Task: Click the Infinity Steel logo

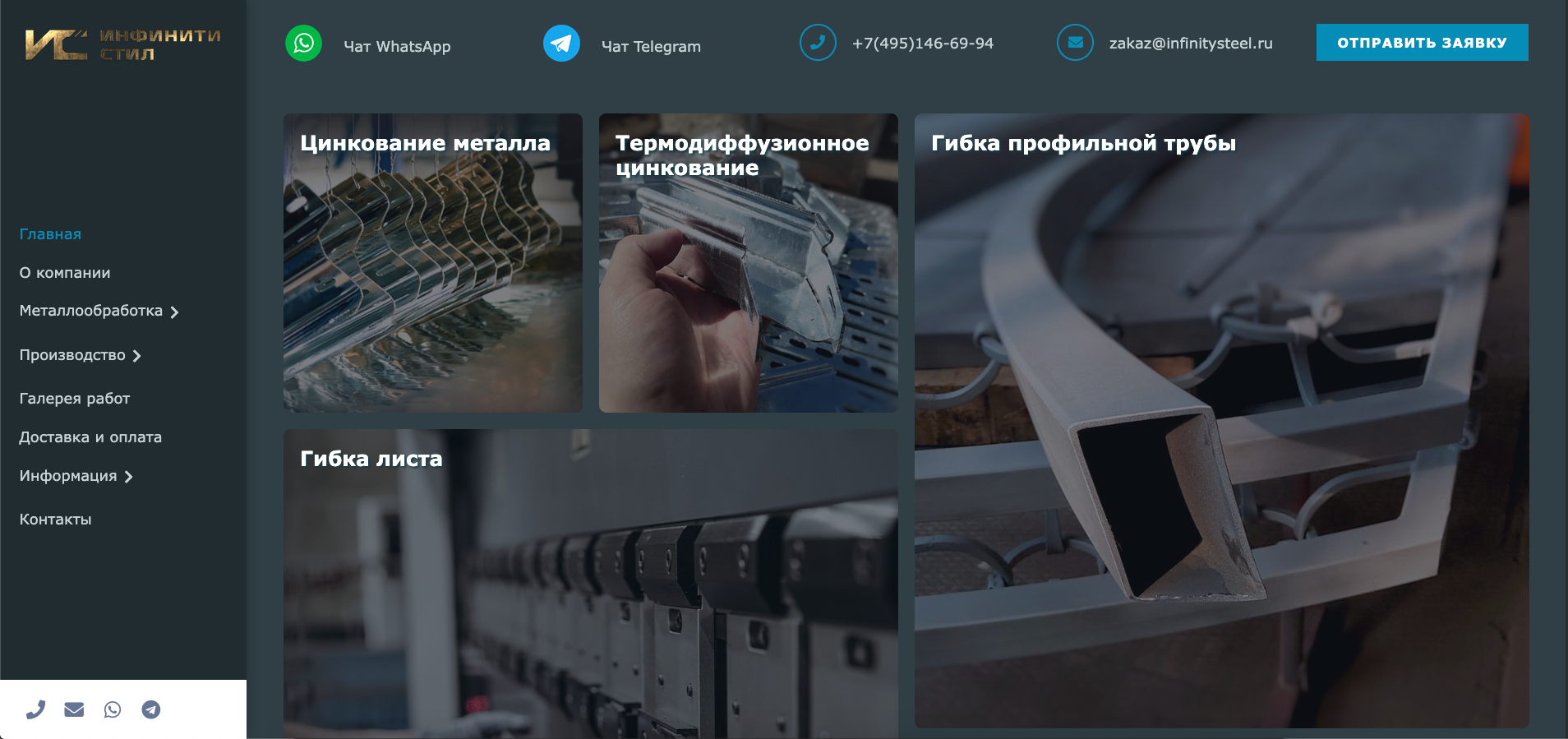Action: pos(122,44)
